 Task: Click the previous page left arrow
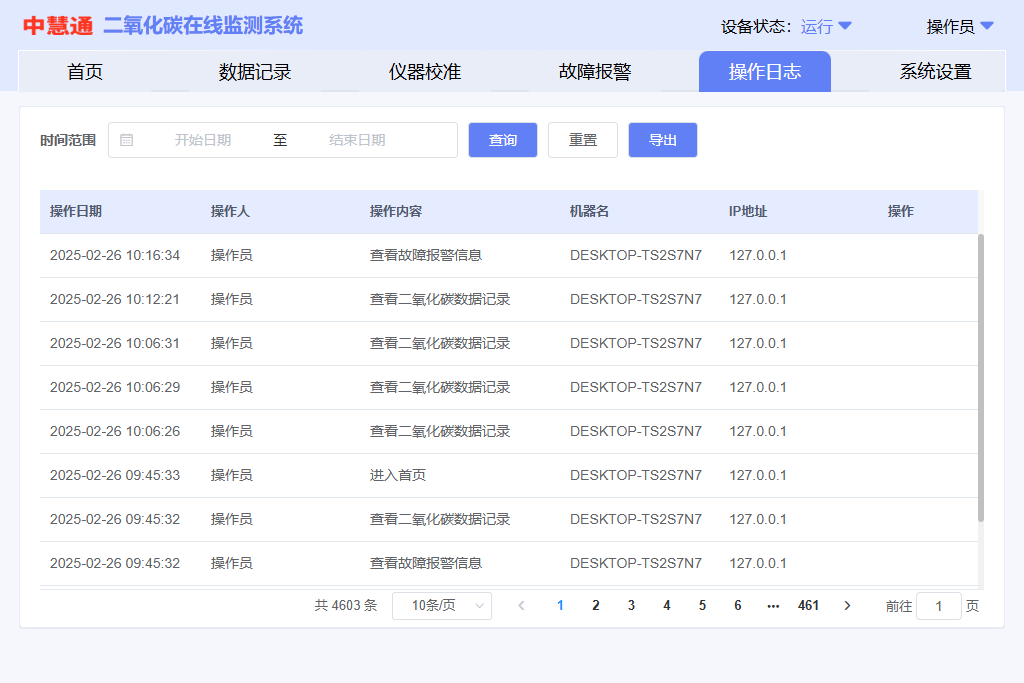(x=521, y=605)
